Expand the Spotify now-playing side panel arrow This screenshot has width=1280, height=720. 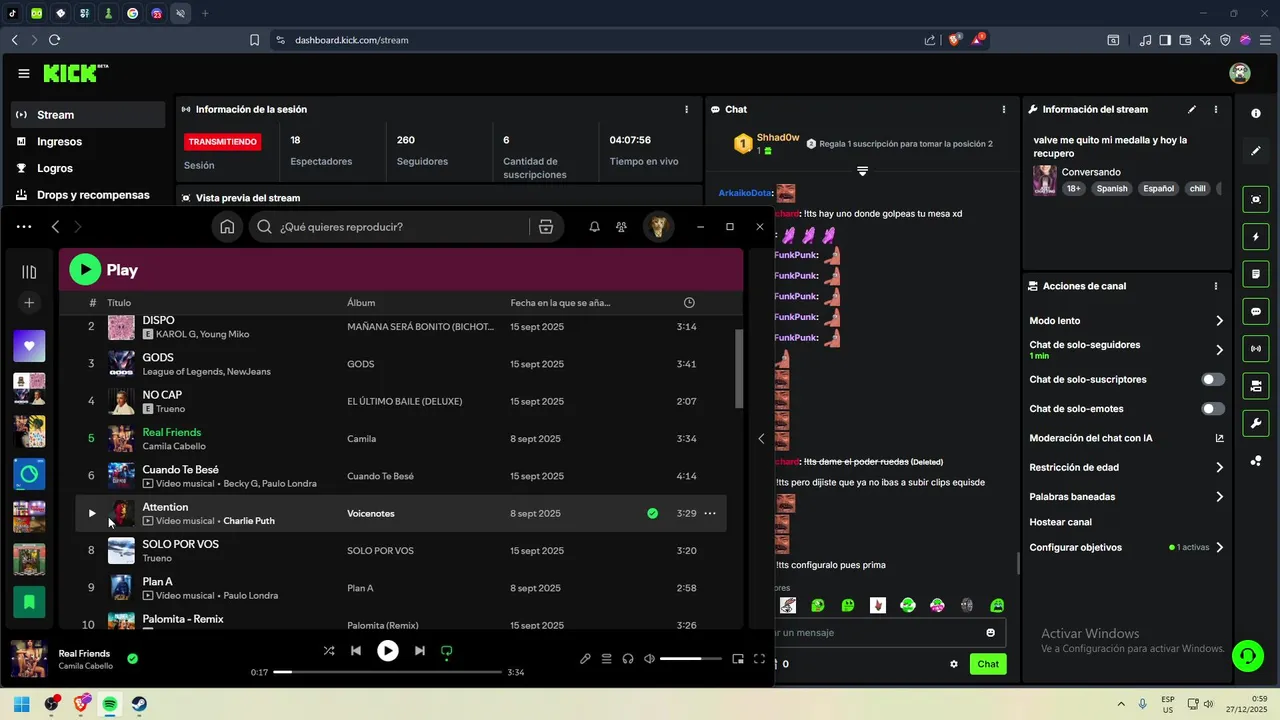(x=761, y=438)
